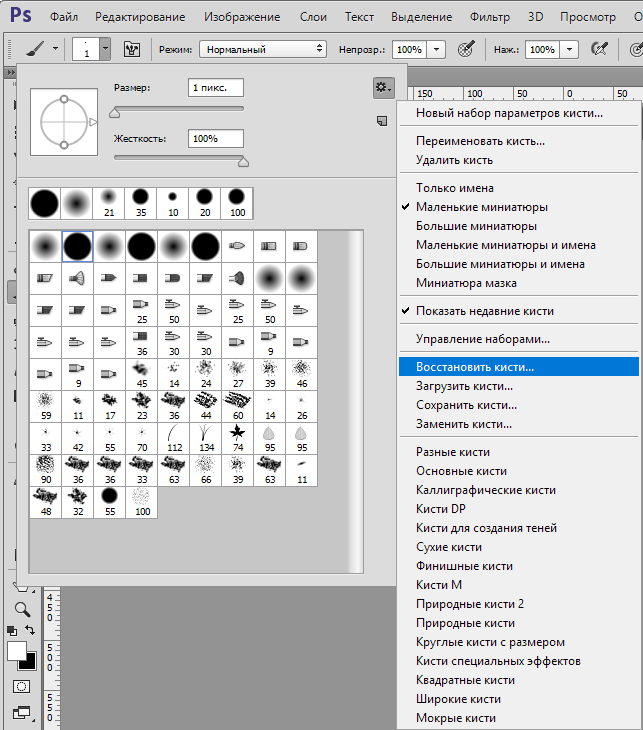Expand the 'Непрозр.' opacity dropdown arrow
This screenshot has width=643, height=730.
click(439, 48)
